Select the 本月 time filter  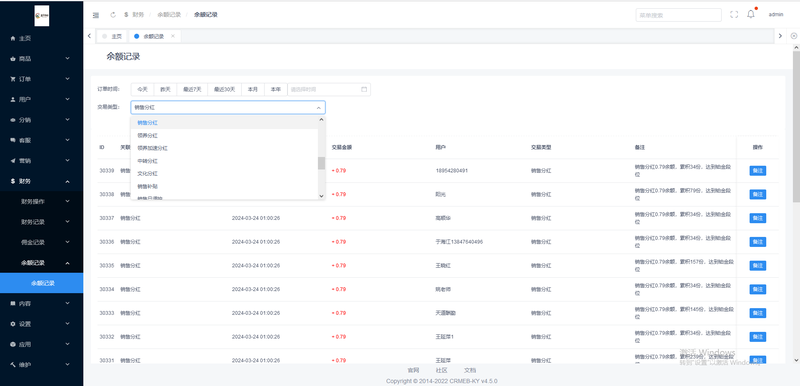(253, 89)
